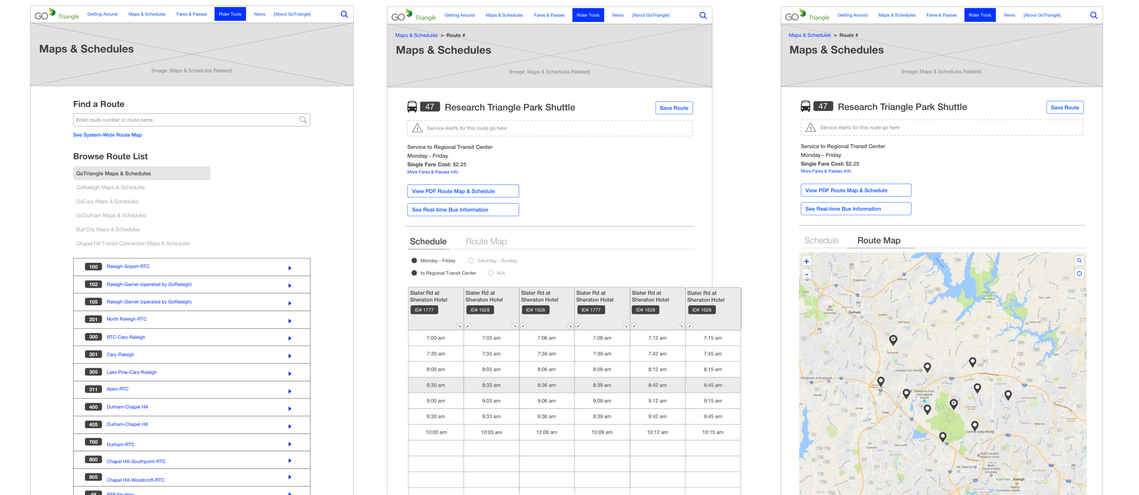
Task: Open the 800 Chapel Hill-Southpoint-RTC route link
Action: (136, 462)
